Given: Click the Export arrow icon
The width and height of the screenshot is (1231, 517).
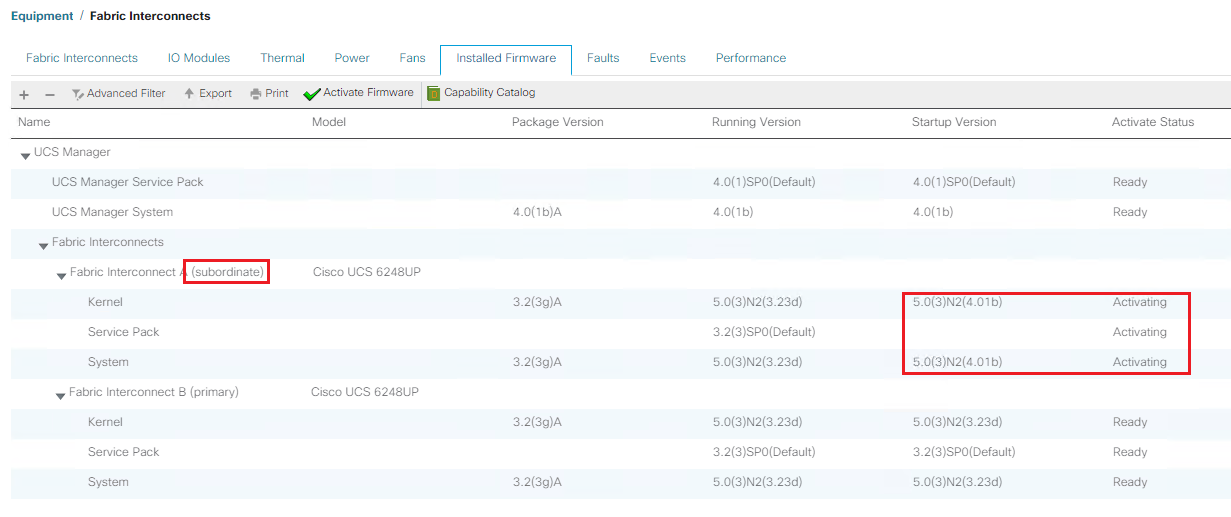Looking at the screenshot, I should pos(189,94).
